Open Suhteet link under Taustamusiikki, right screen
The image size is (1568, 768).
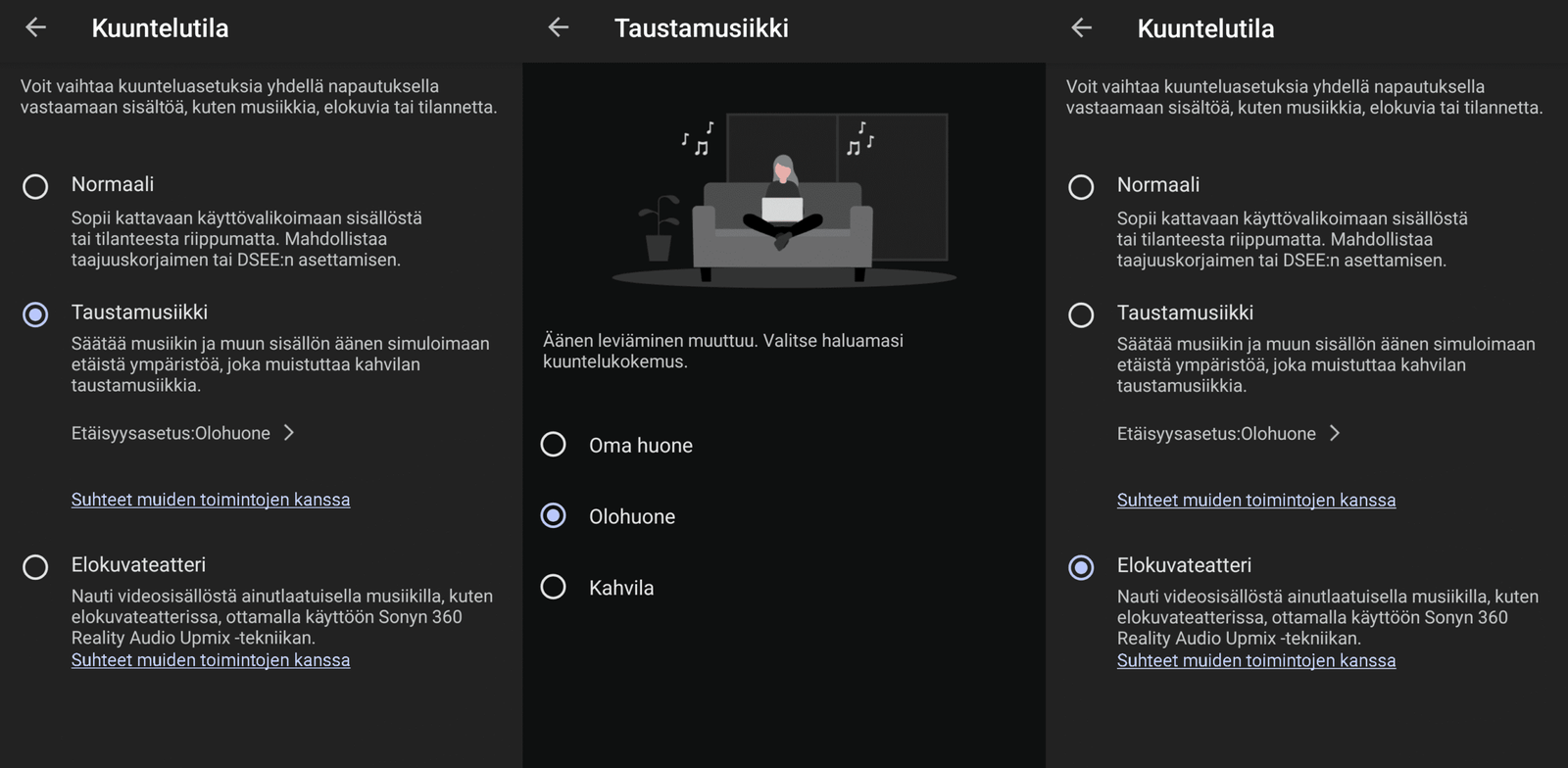click(x=1256, y=501)
